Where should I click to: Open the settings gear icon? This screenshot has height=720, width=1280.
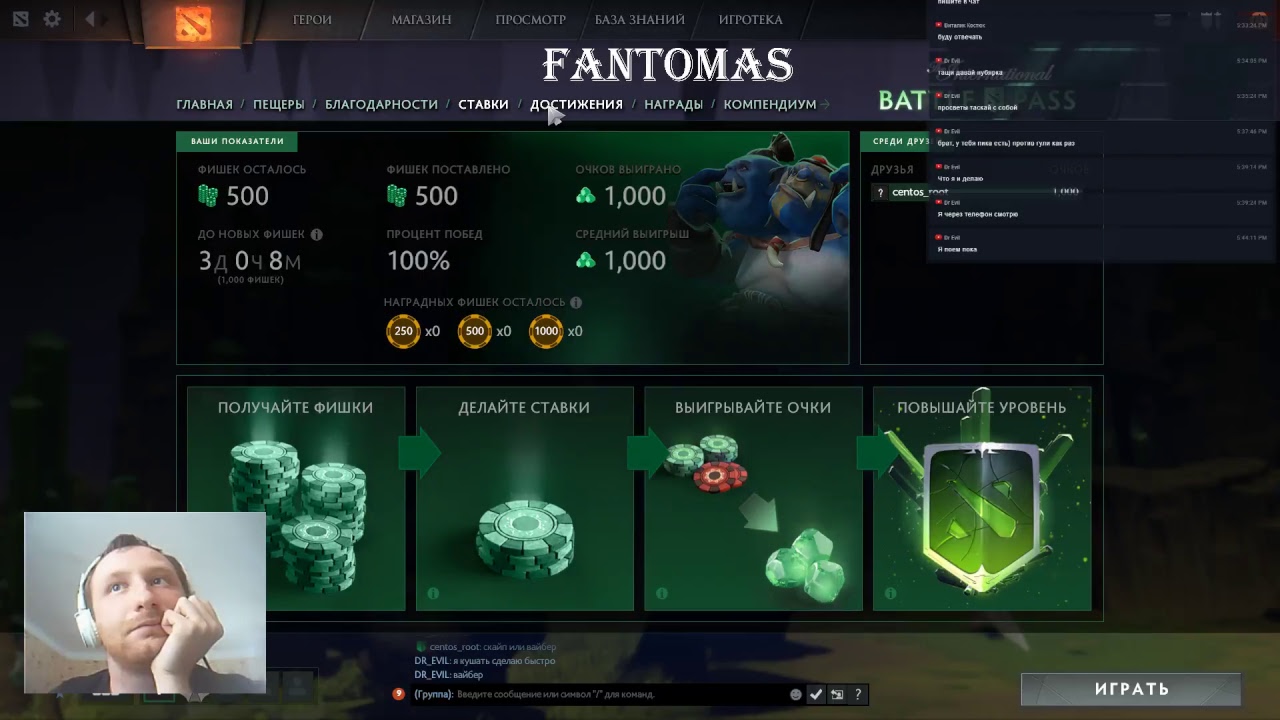[52, 19]
